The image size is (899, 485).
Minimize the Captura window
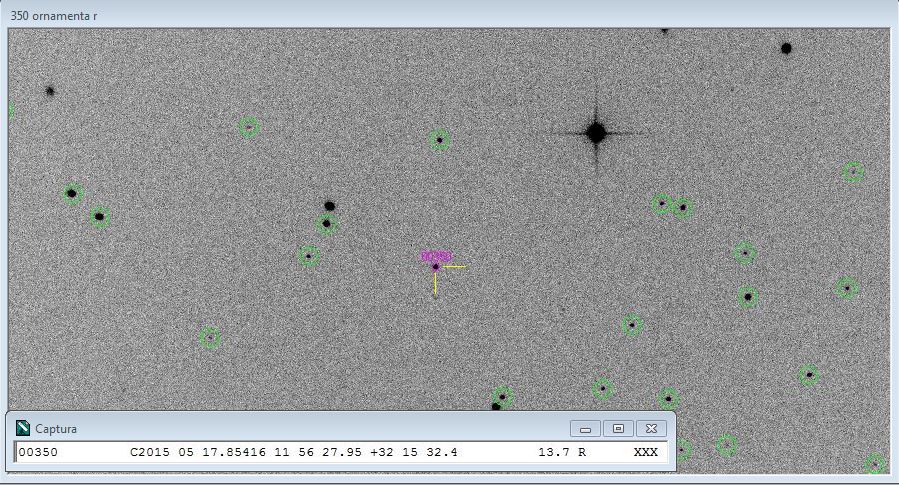click(585, 428)
